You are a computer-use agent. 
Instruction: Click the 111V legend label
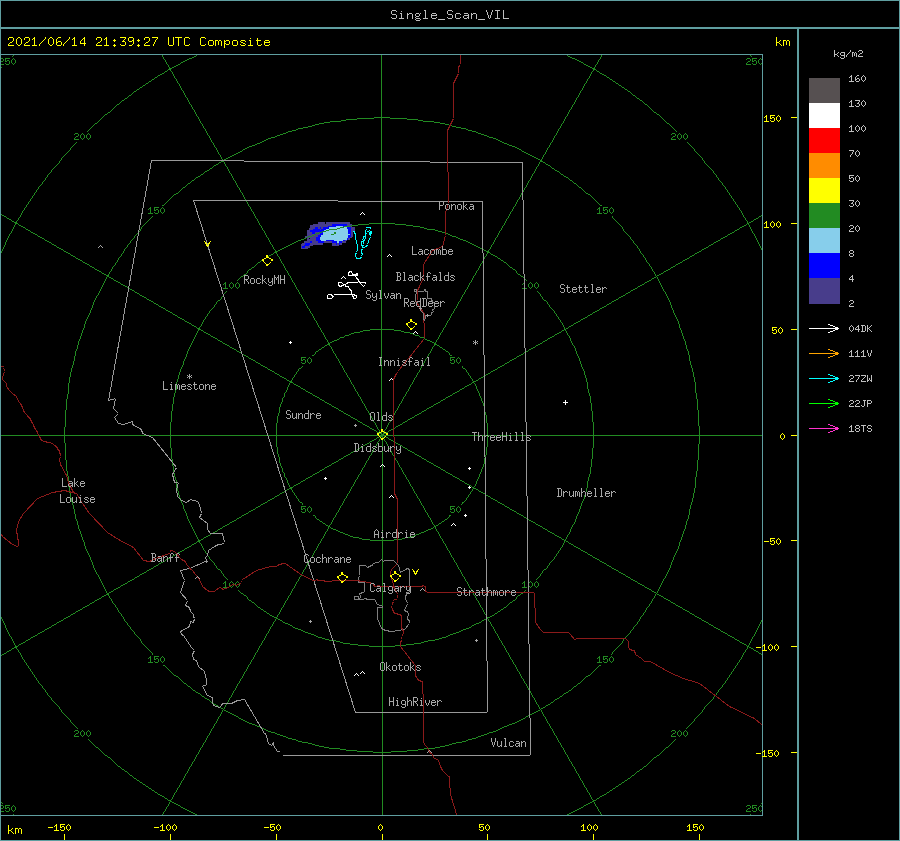pyautogui.click(x=860, y=354)
